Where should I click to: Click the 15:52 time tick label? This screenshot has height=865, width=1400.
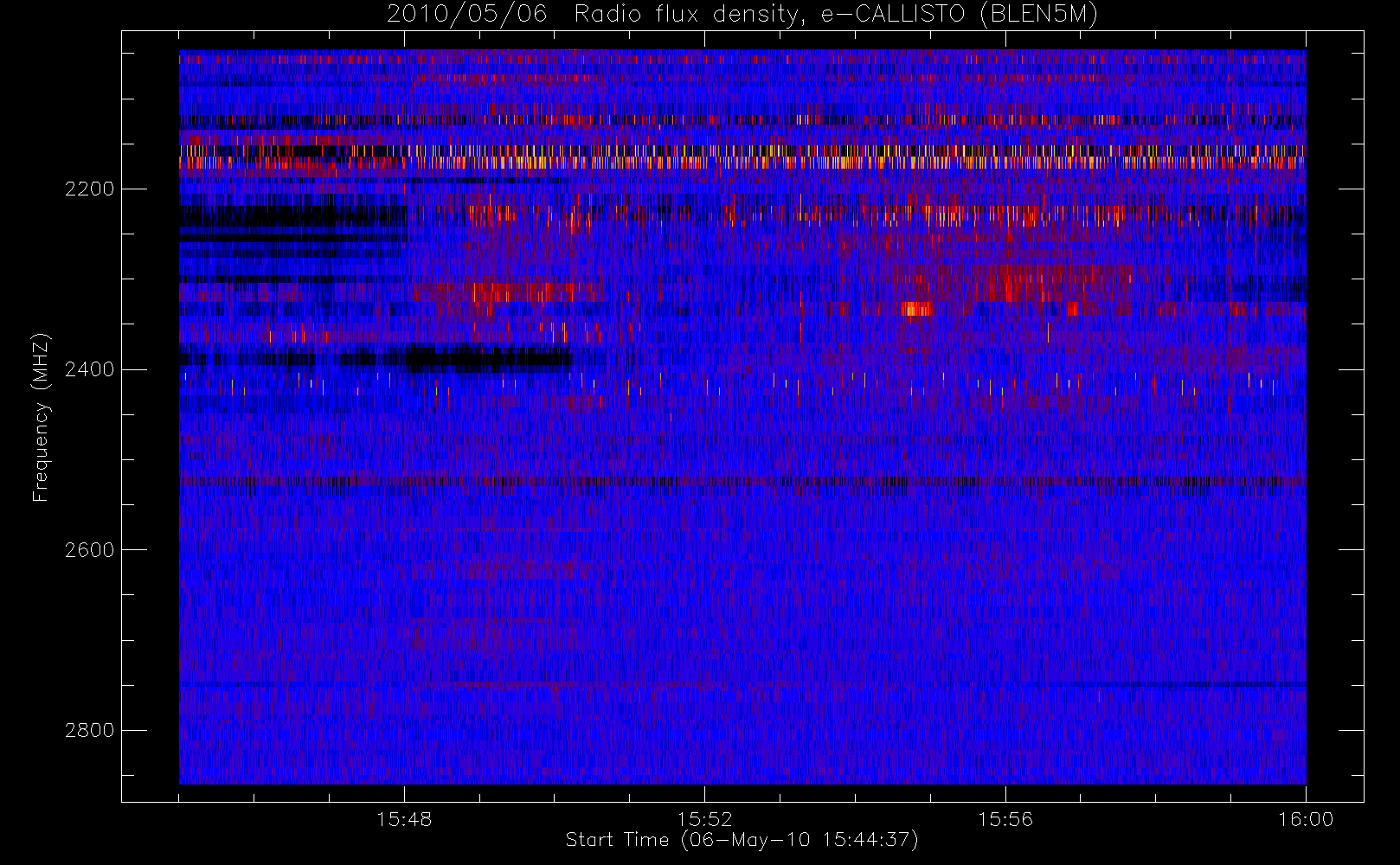(x=704, y=819)
